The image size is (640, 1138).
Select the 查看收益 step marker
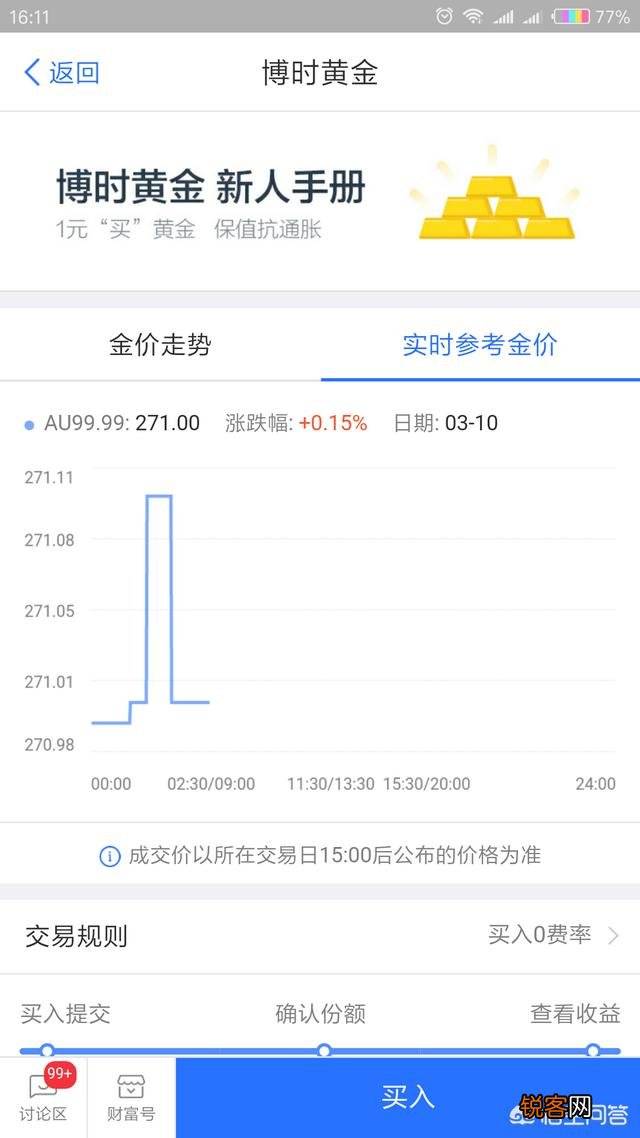(x=594, y=1050)
